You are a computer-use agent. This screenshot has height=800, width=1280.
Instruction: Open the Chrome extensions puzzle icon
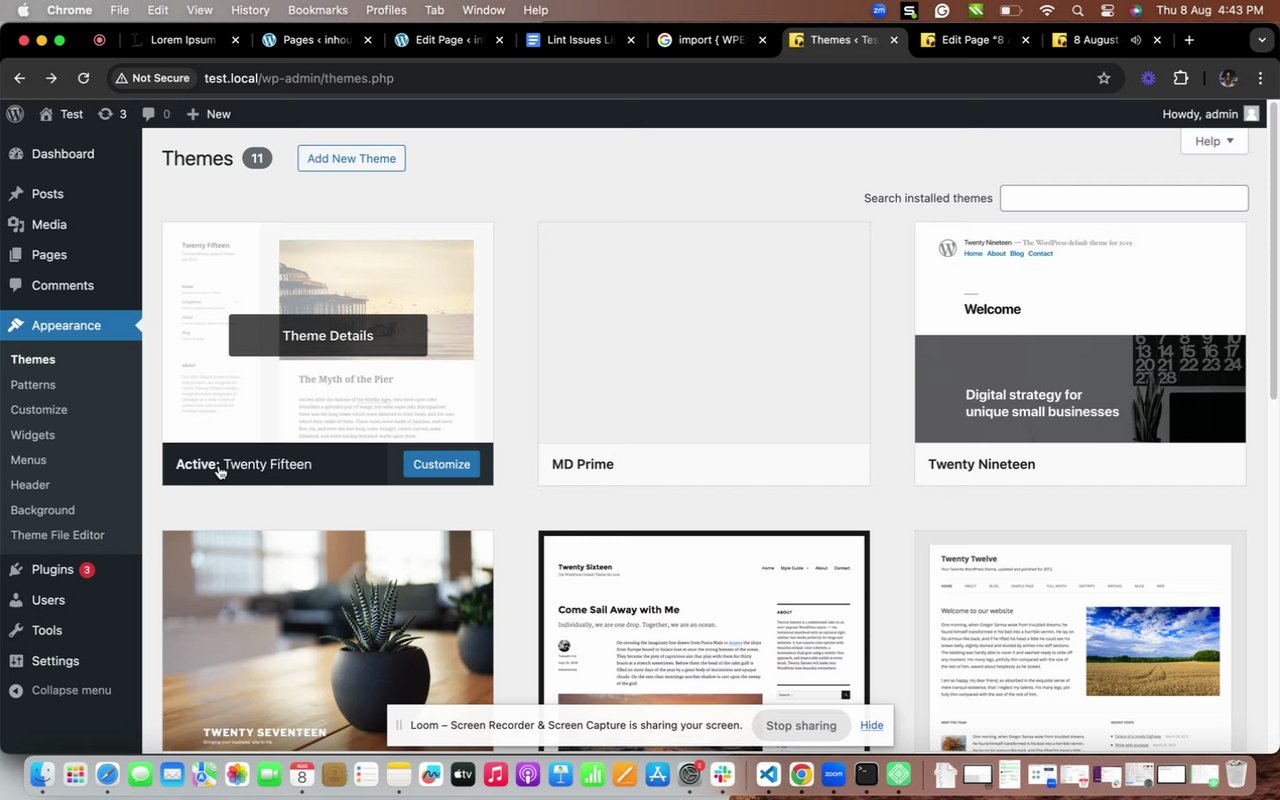(1181, 78)
